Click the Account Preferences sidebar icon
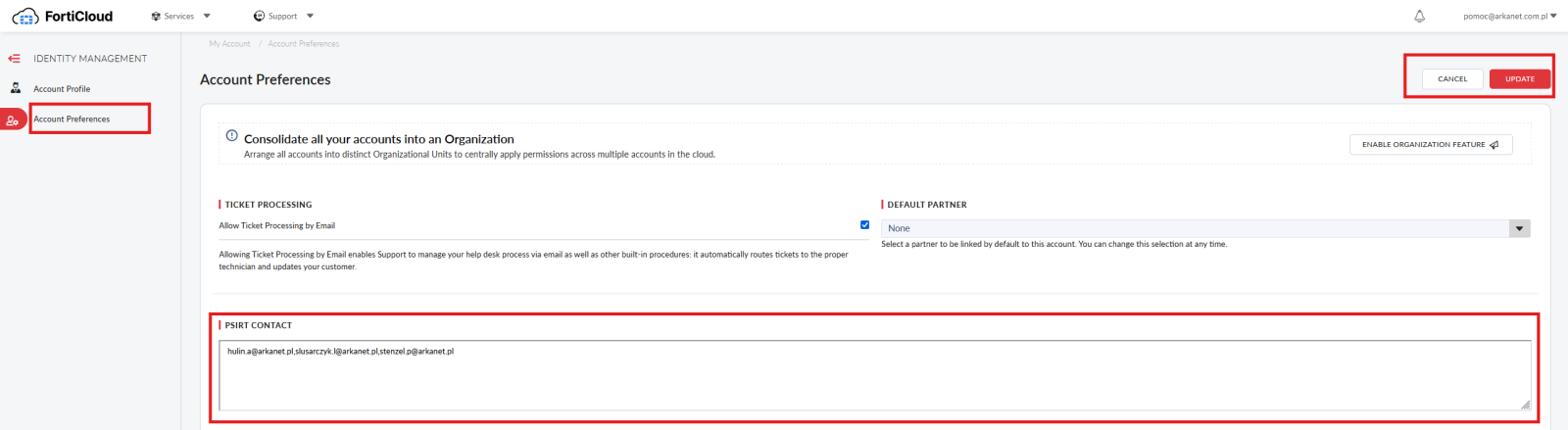 tap(13, 119)
